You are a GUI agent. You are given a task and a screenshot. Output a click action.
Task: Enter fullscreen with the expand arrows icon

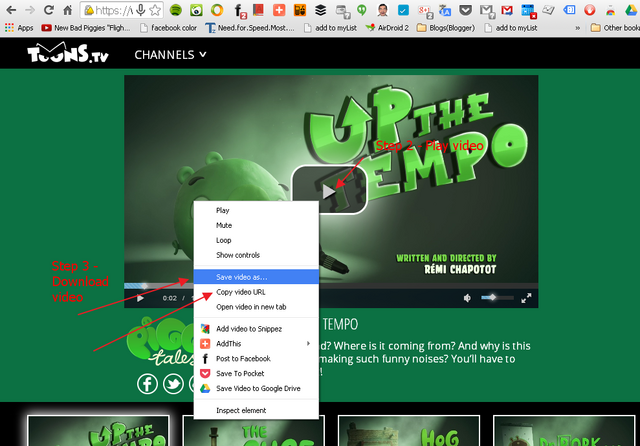526,298
